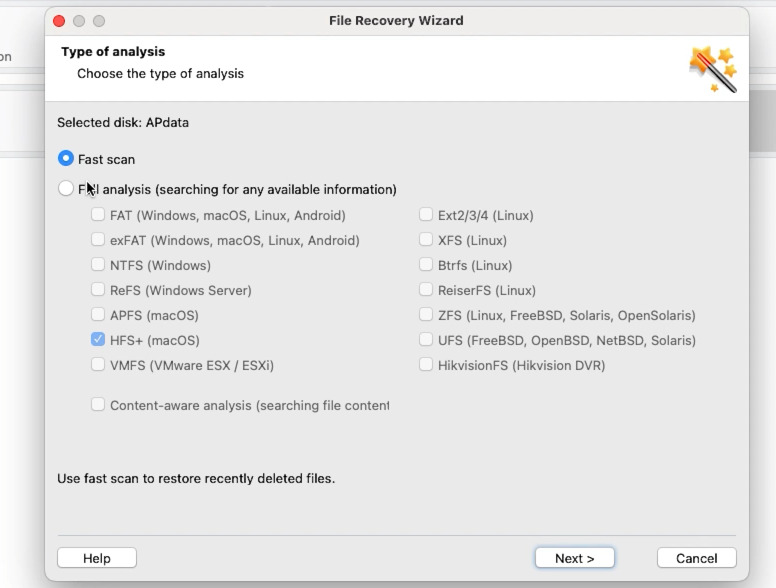The width and height of the screenshot is (776, 588).
Task: Tick the ZFS (Linux, FreeBSD, Solaris) checkbox
Action: point(426,314)
